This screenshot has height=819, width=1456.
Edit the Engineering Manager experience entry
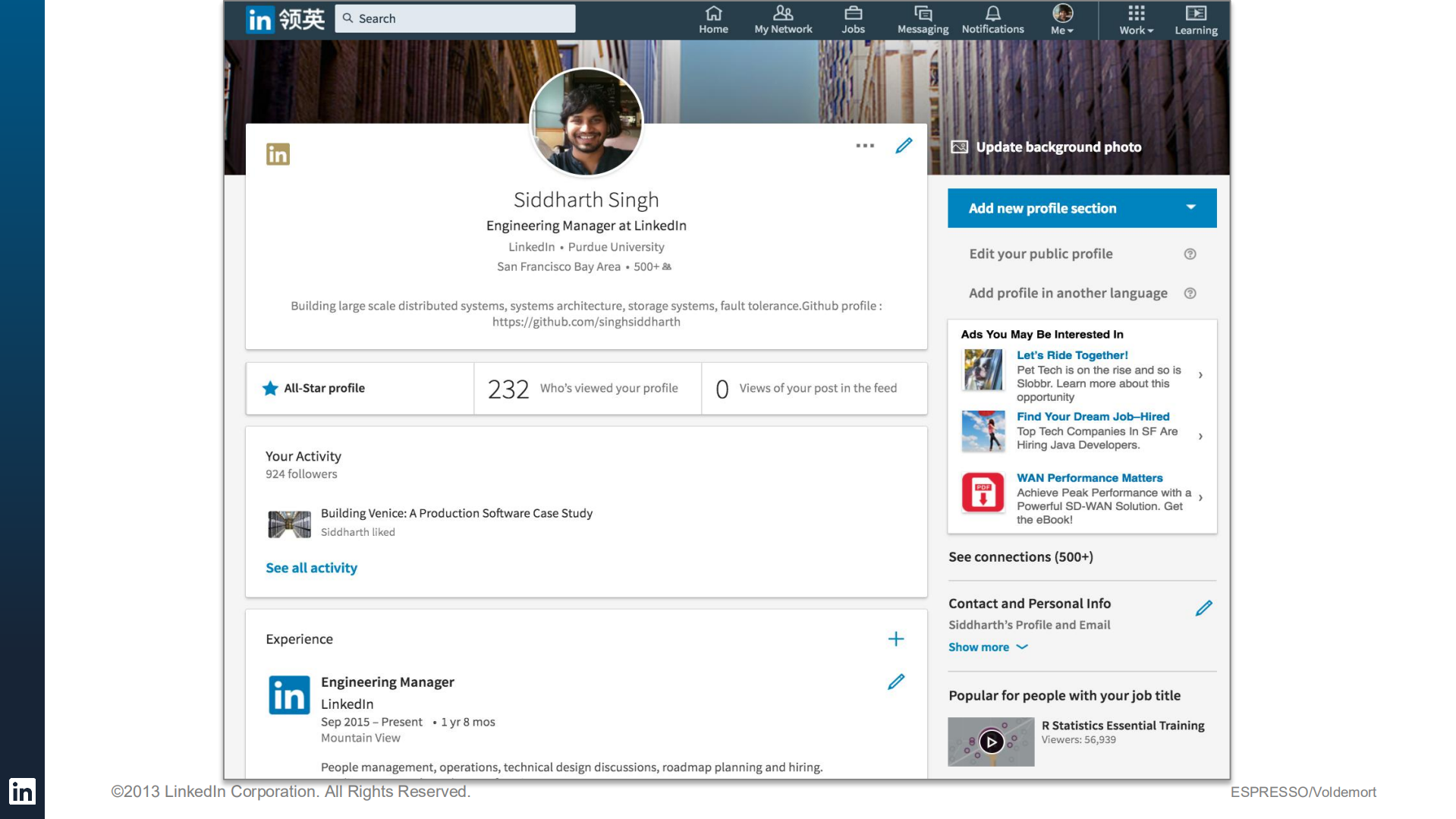895,682
